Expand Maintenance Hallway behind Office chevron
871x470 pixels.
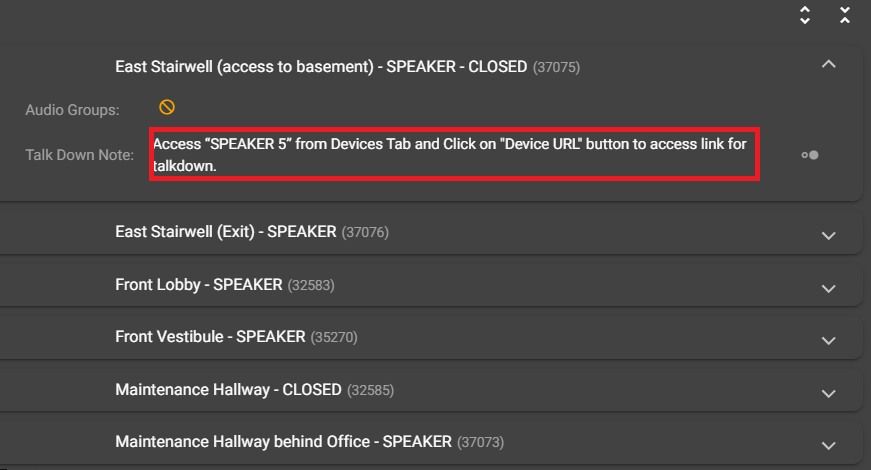pyautogui.click(x=829, y=446)
